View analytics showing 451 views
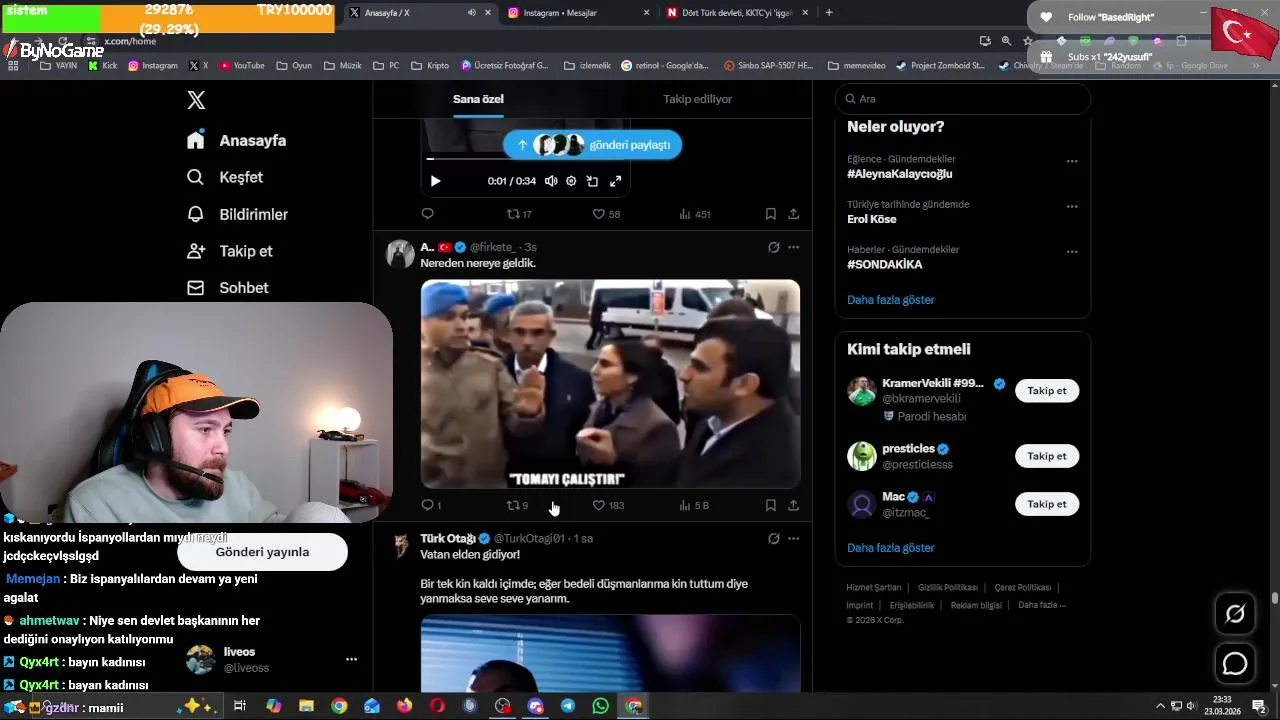1280x720 pixels. (x=695, y=214)
